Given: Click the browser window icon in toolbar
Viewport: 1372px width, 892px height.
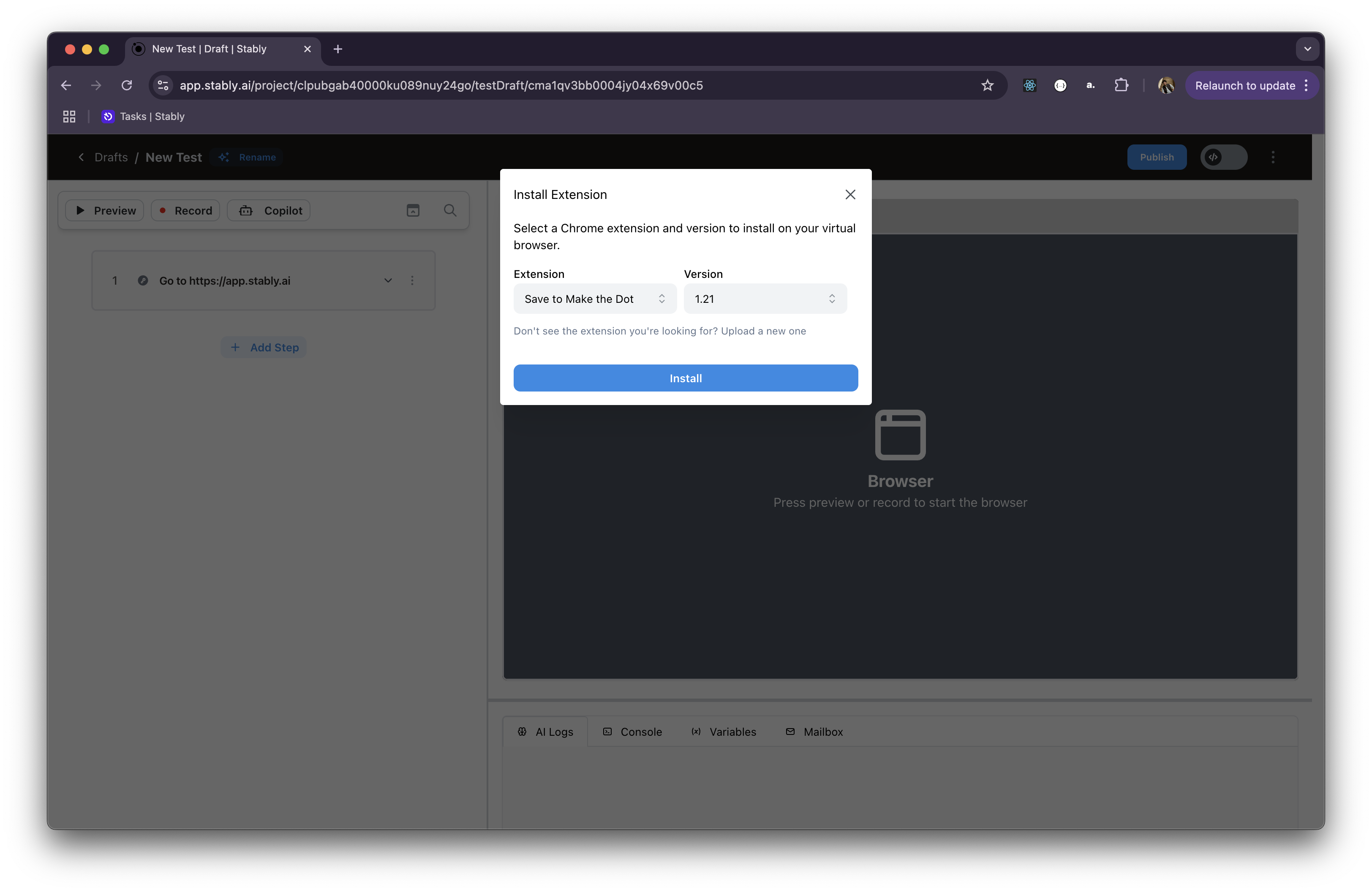Looking at the screenshot, I should [x=413, y=210].
